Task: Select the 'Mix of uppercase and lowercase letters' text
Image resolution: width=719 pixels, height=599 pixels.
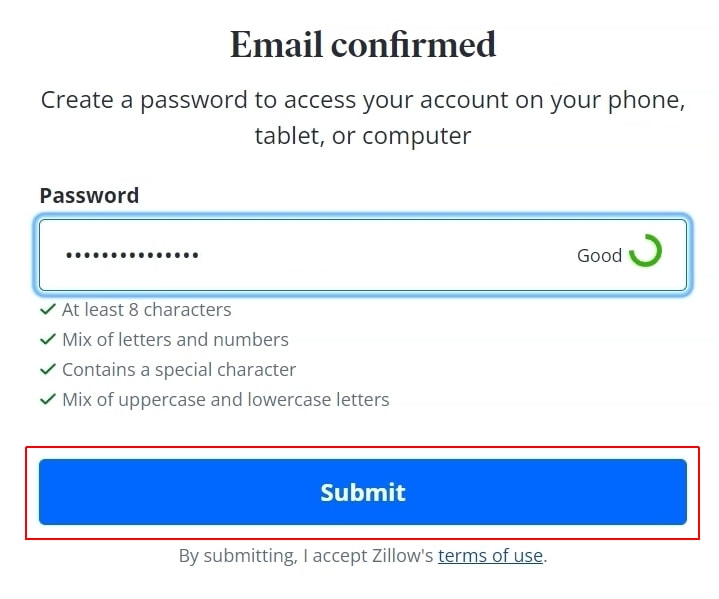Action: pyautogui.click(x=225, y=400)
